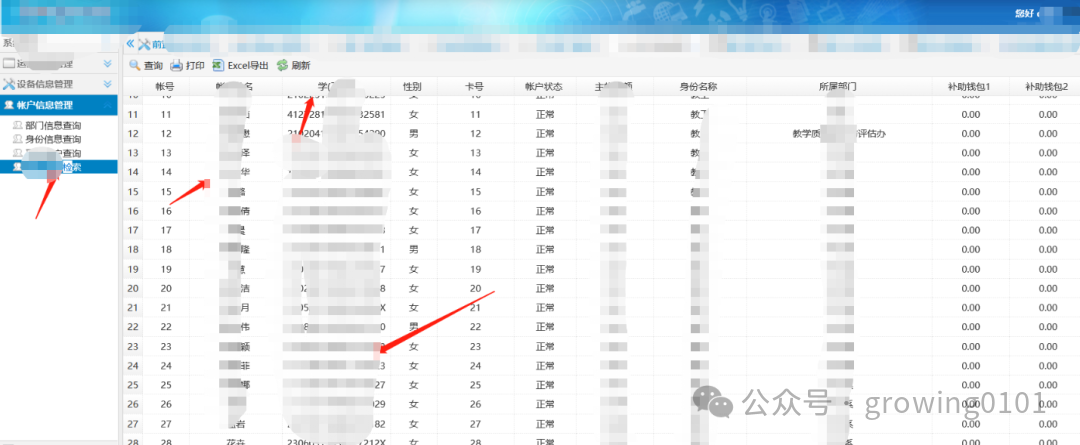The width and height of the screenshot is (1080, 445).
Task: Refresh the list using 刷新
Action: [x=293, y=65]
